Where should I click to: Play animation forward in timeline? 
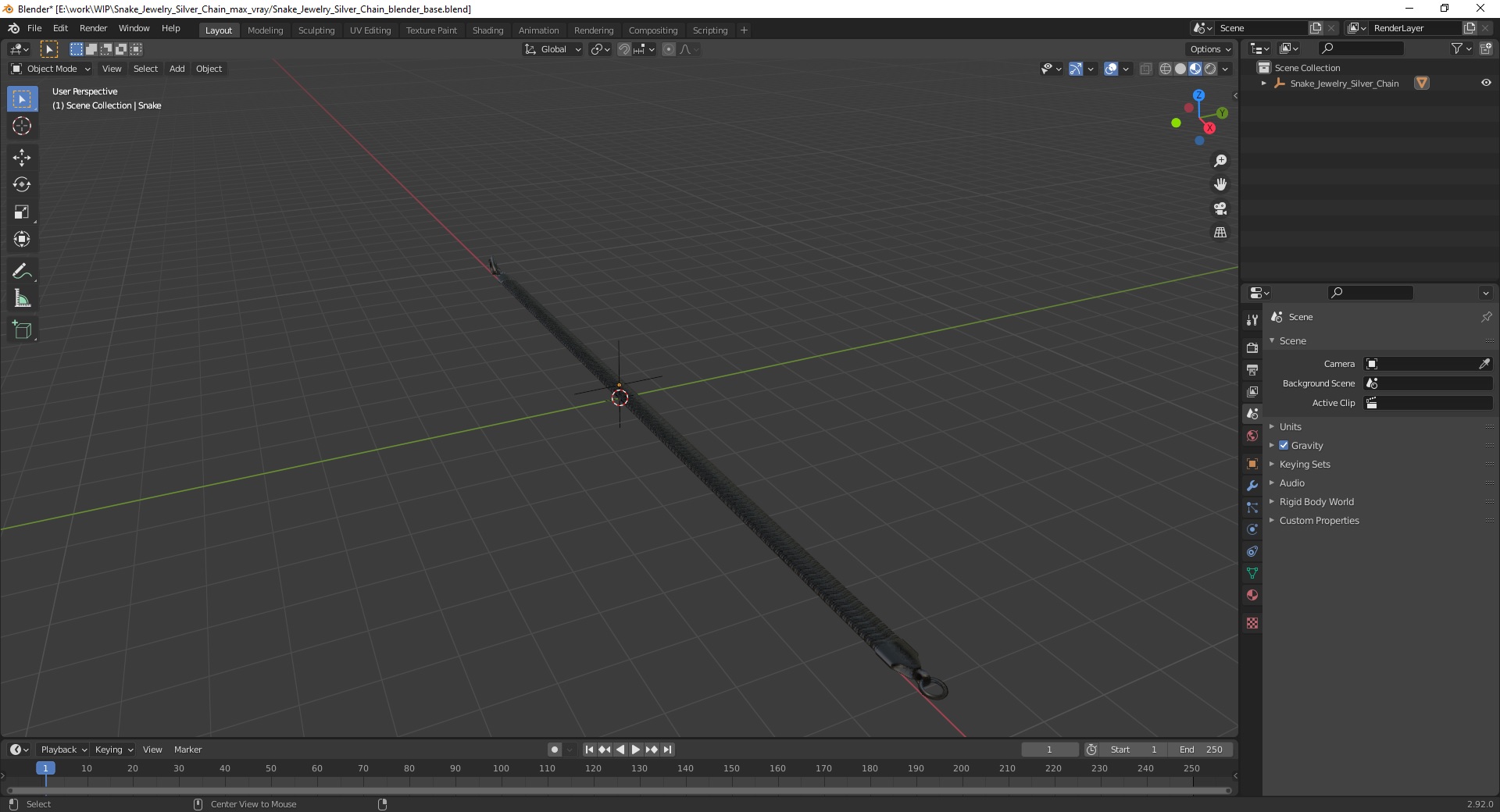click(x=636, y=750)
